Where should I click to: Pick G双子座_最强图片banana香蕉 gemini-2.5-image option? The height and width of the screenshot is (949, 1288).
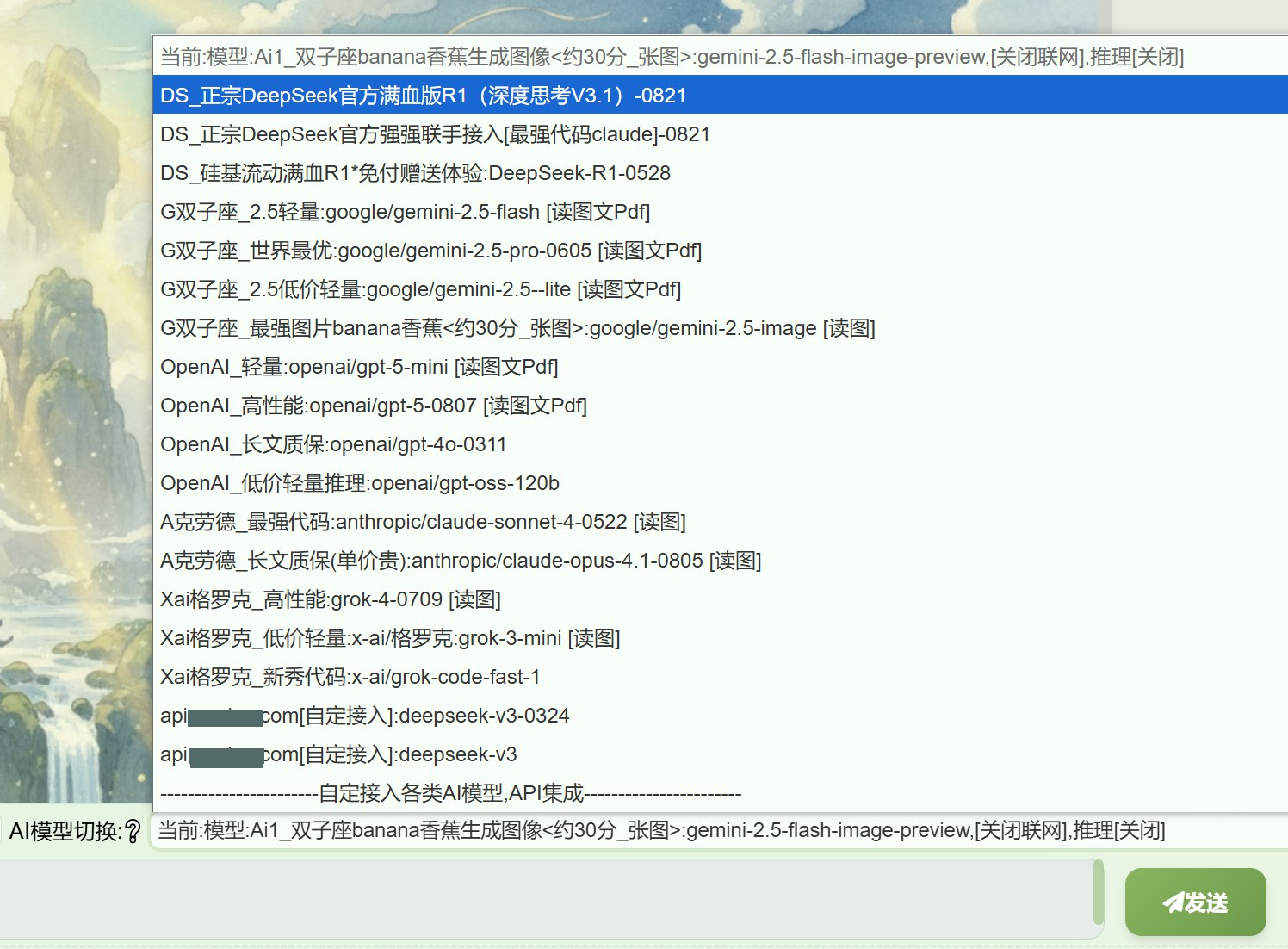(721, 327)
